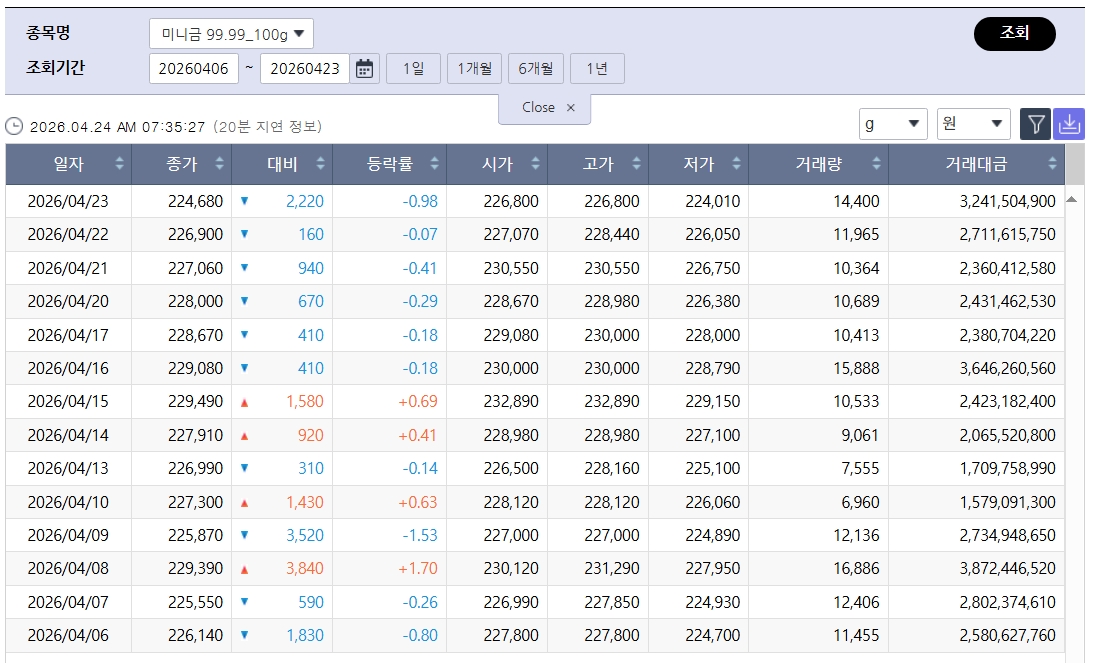The width and height of the screenshot is (1093, 663).
Task: Click the filter funnel icon
Action: [x=1035, y=124]
